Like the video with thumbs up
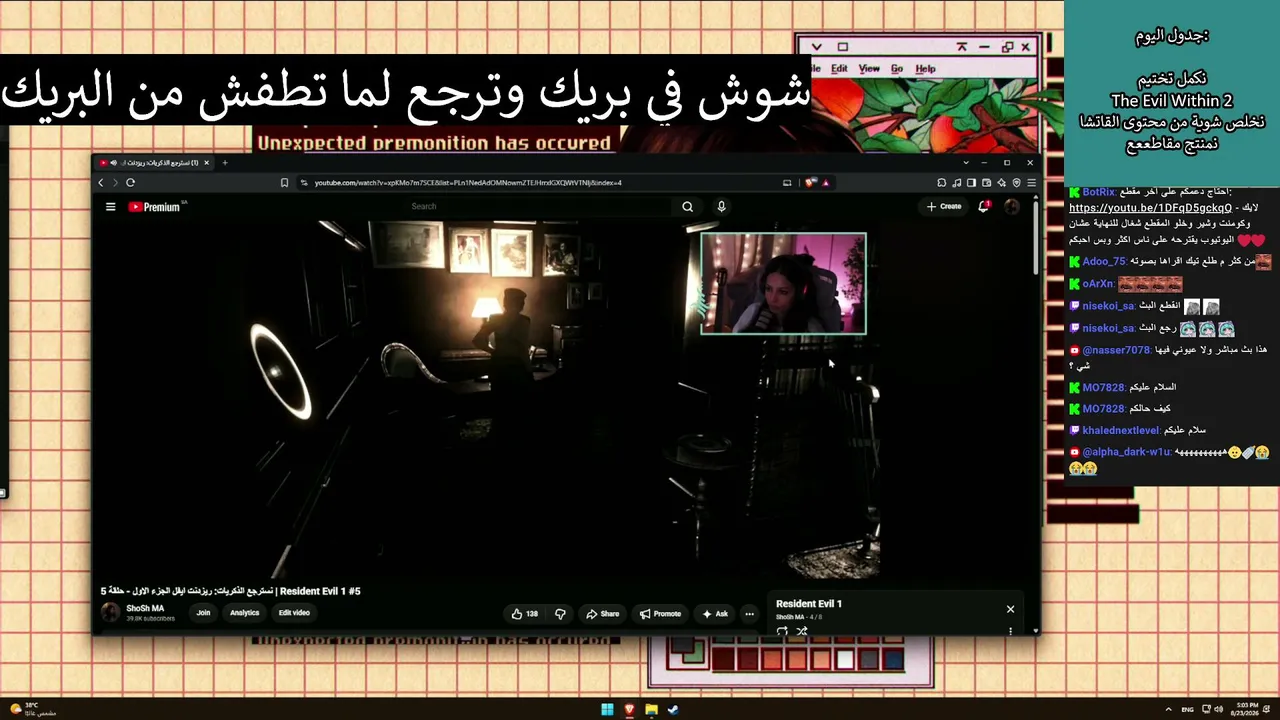This screenshot has height=720, width=1280. [525, 614]
